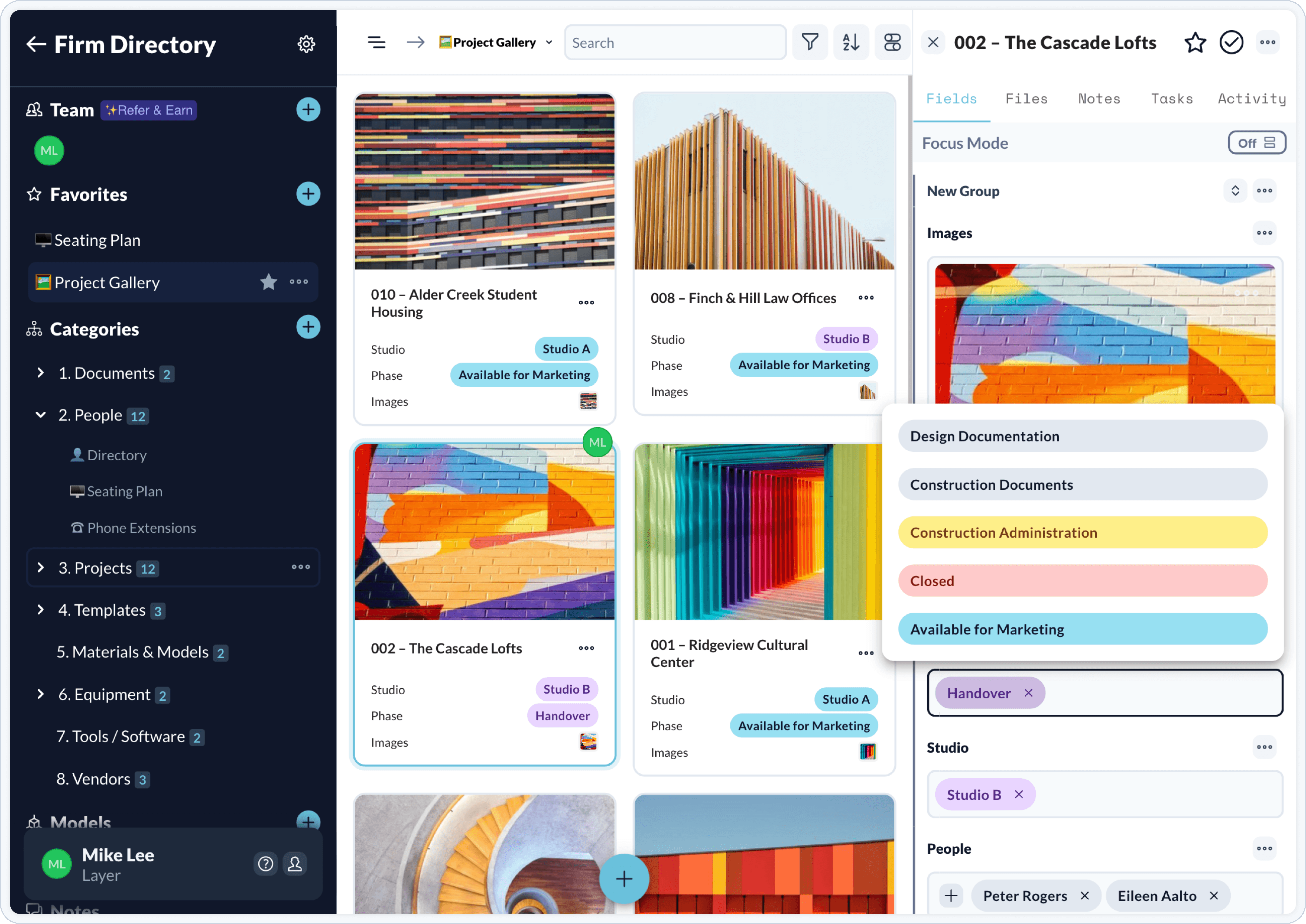Open the ML team member avatar
Screen dimensions: 1306x924
point(49,151)
